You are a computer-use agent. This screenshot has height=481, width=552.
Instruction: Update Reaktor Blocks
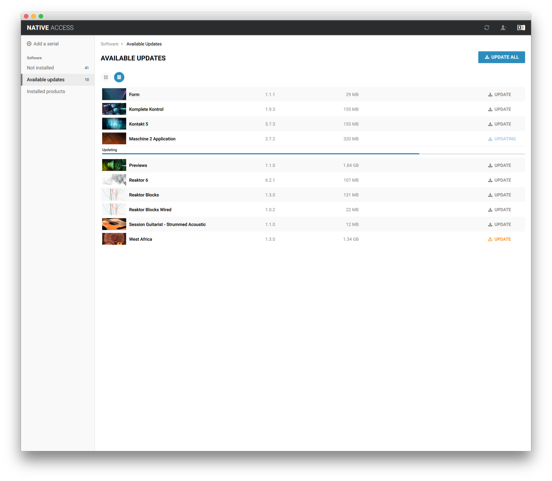tap(499, 195)
